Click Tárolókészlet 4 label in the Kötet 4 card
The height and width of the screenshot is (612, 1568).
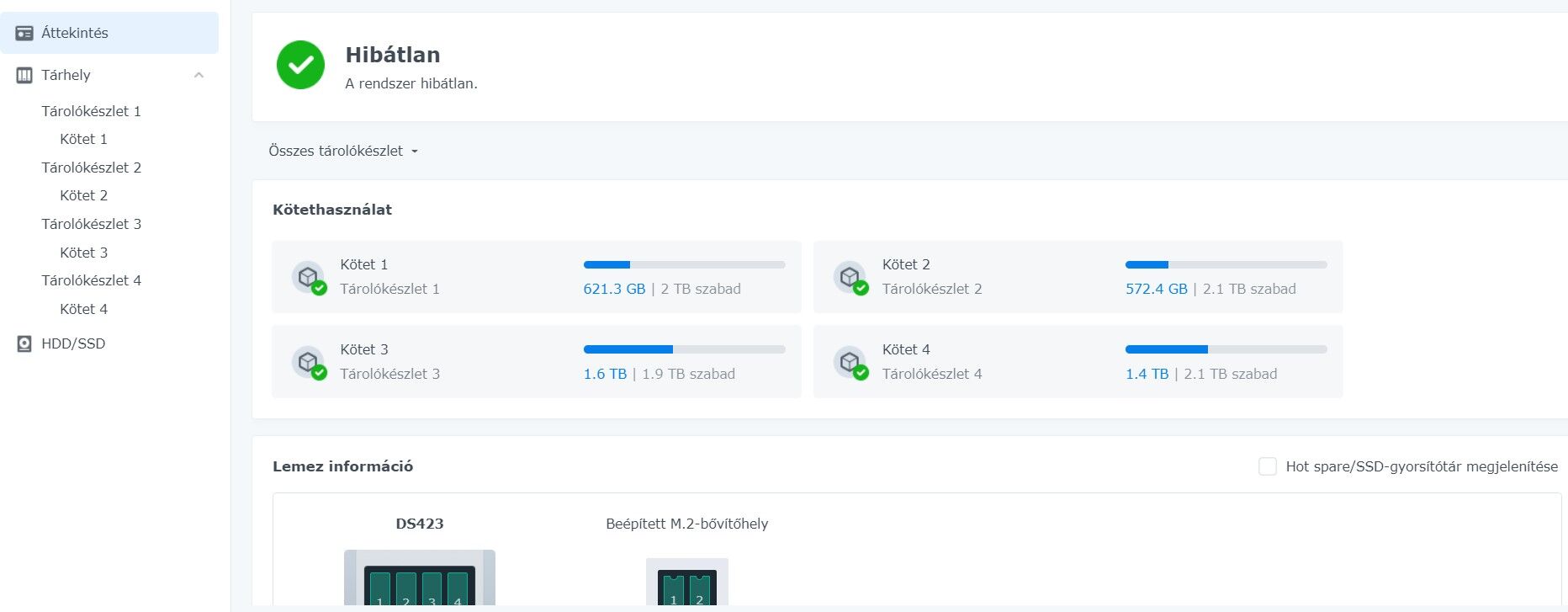932,374
